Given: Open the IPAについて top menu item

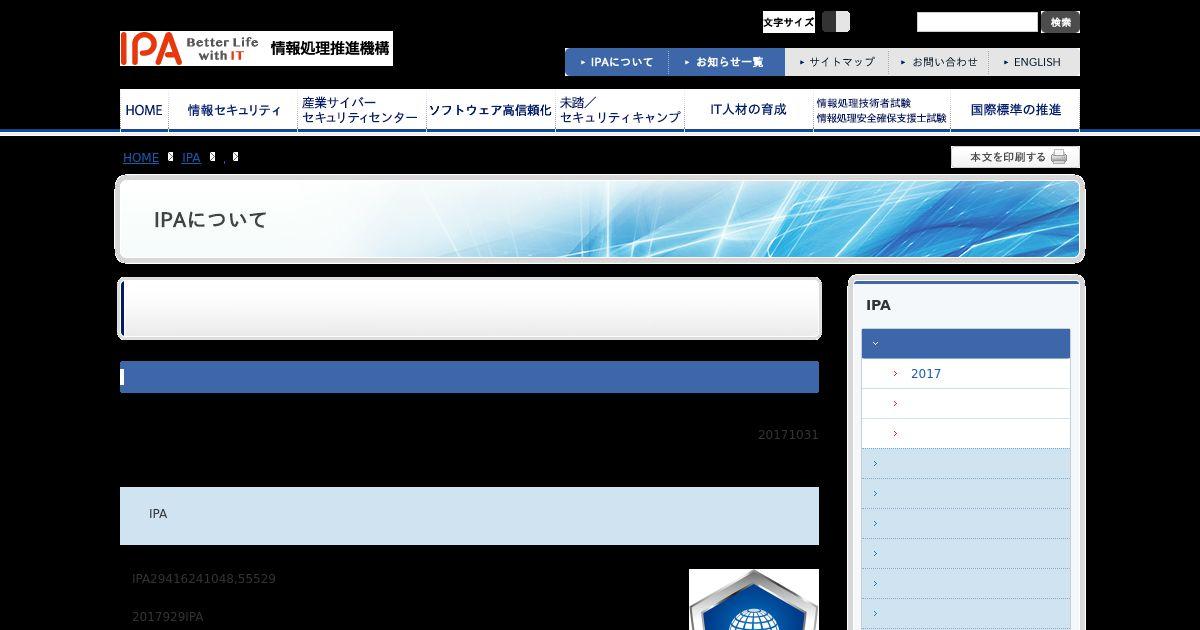Looking at the screenshot, I should (617, 62).
